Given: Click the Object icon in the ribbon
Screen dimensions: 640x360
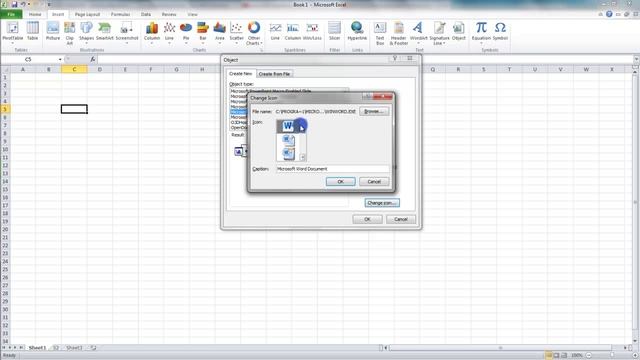Looking at the screenshot, I should pyautogui.click(x=459, y=31).
